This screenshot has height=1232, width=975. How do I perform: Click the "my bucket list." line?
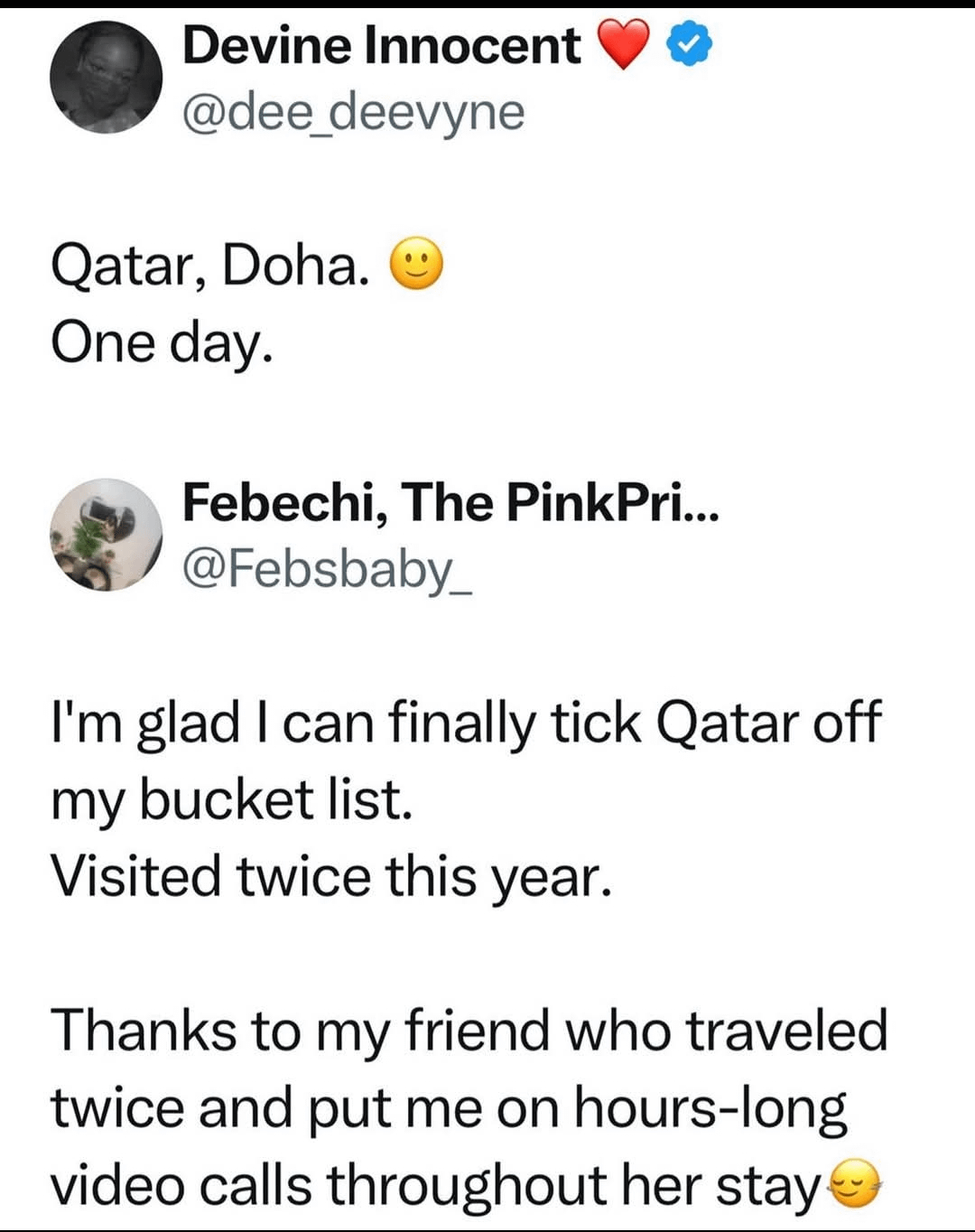(x=231, y=800)
